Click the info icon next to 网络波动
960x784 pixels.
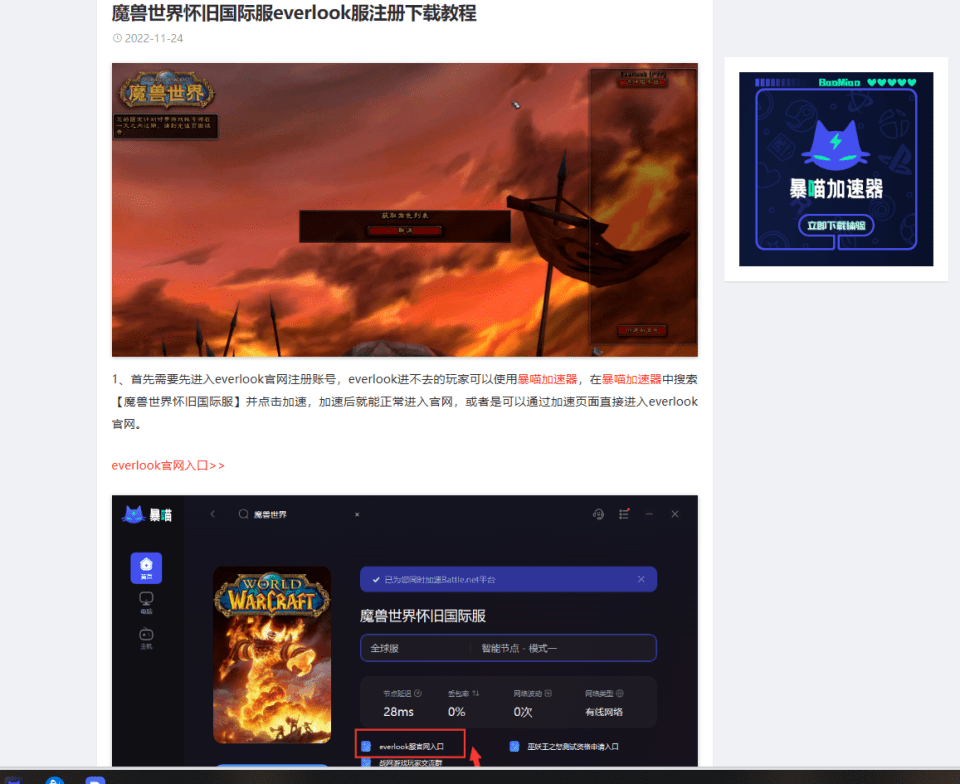[x=548, y=693]
